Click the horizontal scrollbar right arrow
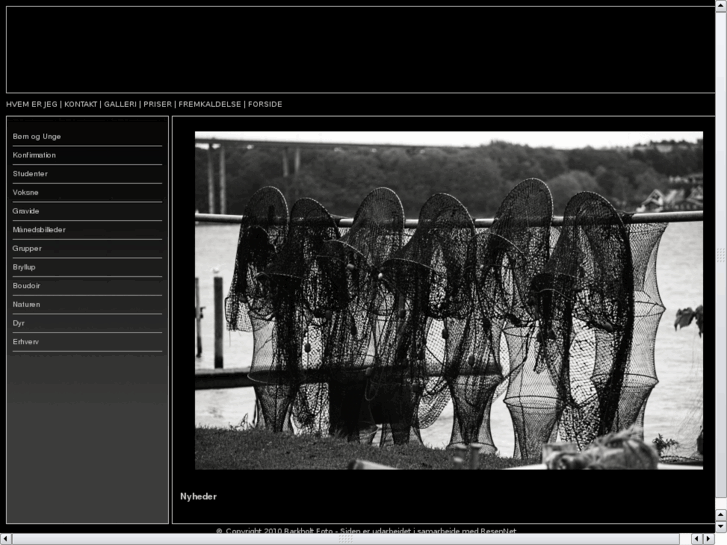Screen dimensions: 727x545 pos(709,539)
